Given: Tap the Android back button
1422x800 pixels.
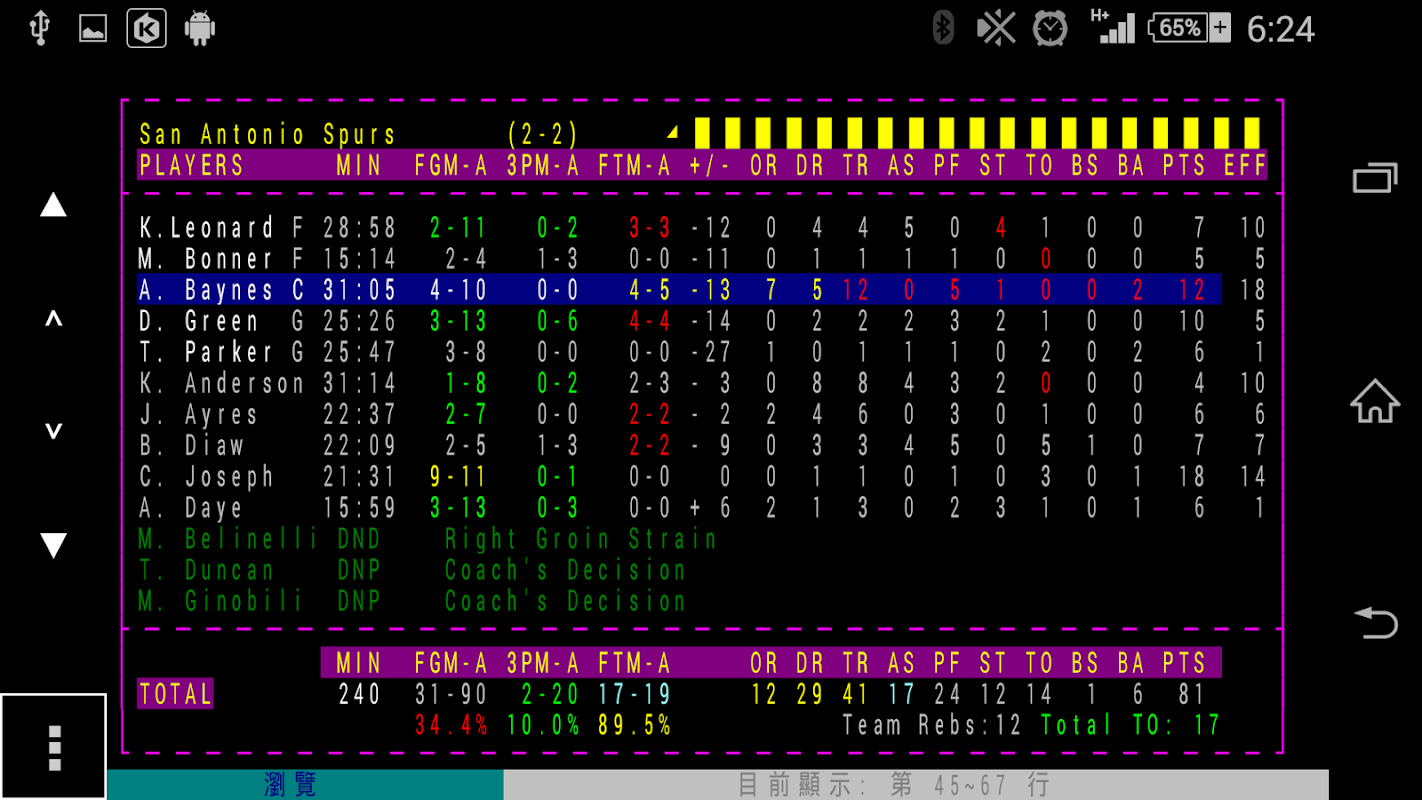Looking at the screenshot, I should (1375, 622).
